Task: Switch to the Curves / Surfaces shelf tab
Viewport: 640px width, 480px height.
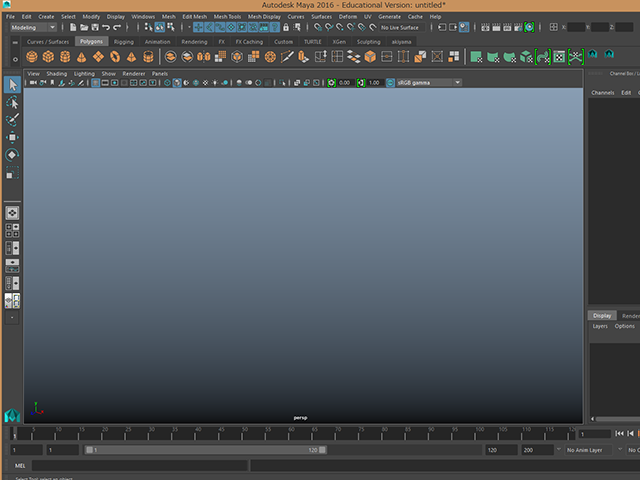Action: click(48, 42)
